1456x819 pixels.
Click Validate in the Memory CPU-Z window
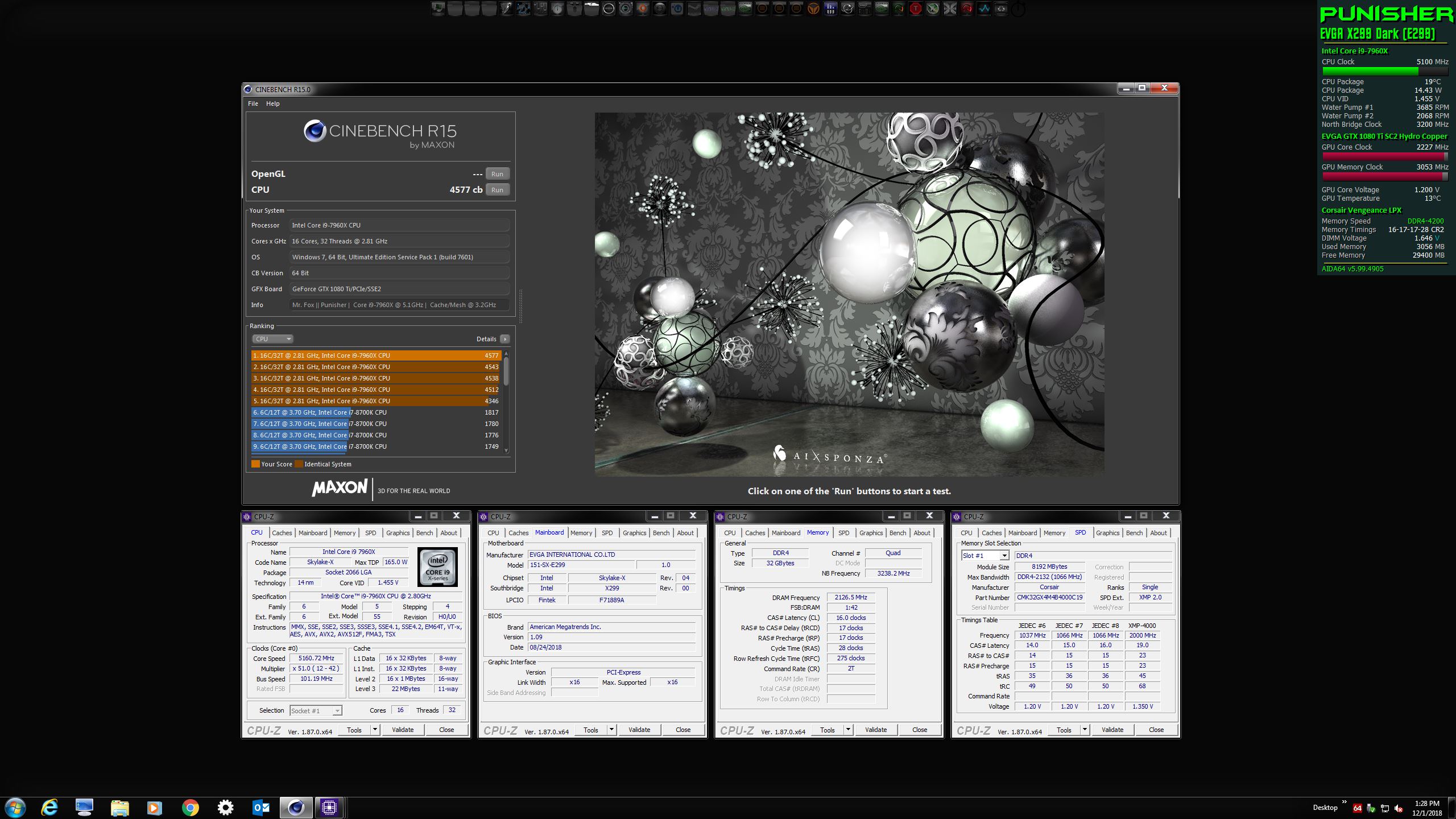tap(875, 730)
